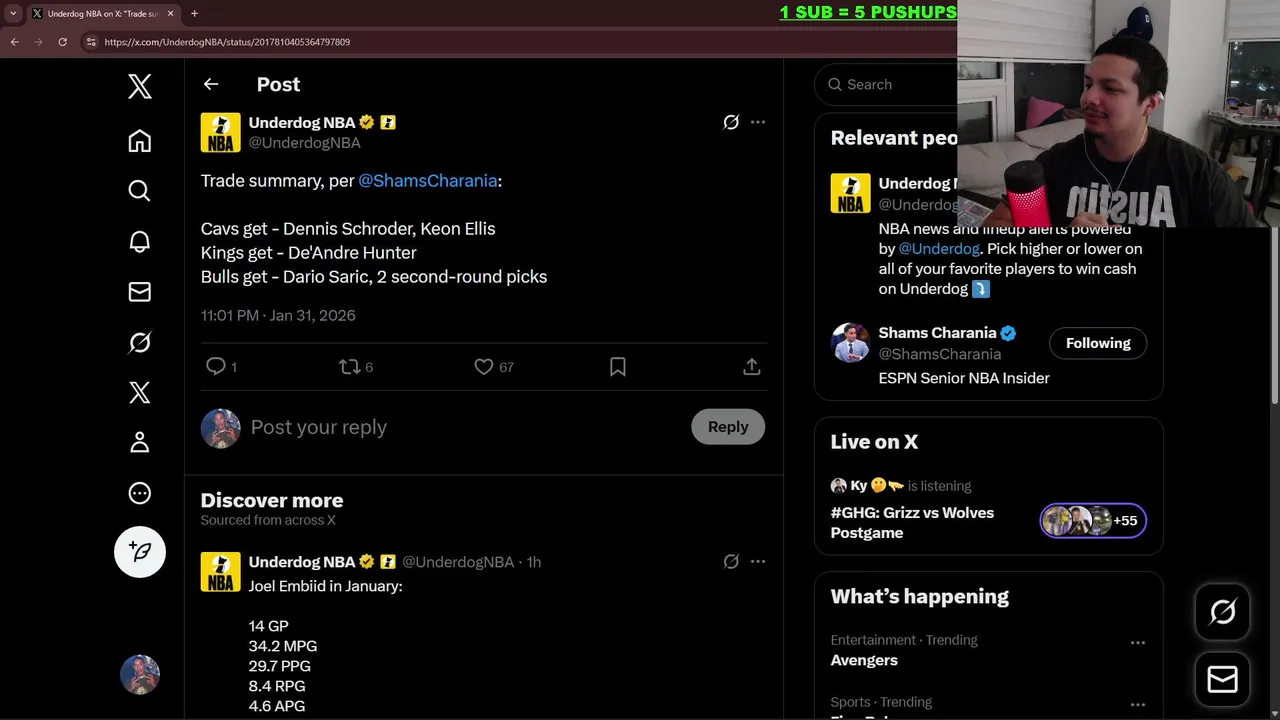Open more options on Joel Embiid post
This screenshot has width=1280, height=720.
[x=758, y=562]
